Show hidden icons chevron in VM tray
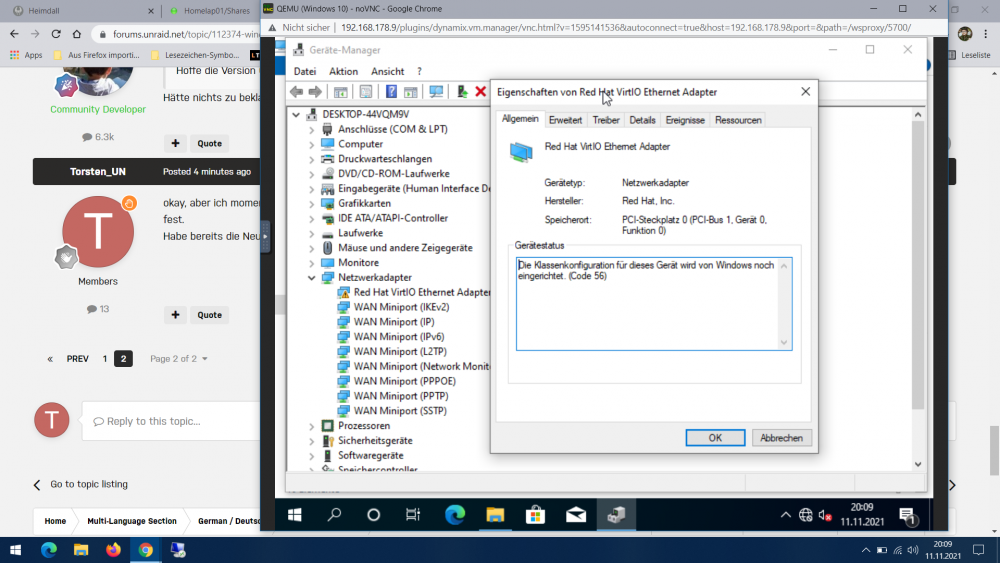 pyautogui.click(x=786, y=515)
